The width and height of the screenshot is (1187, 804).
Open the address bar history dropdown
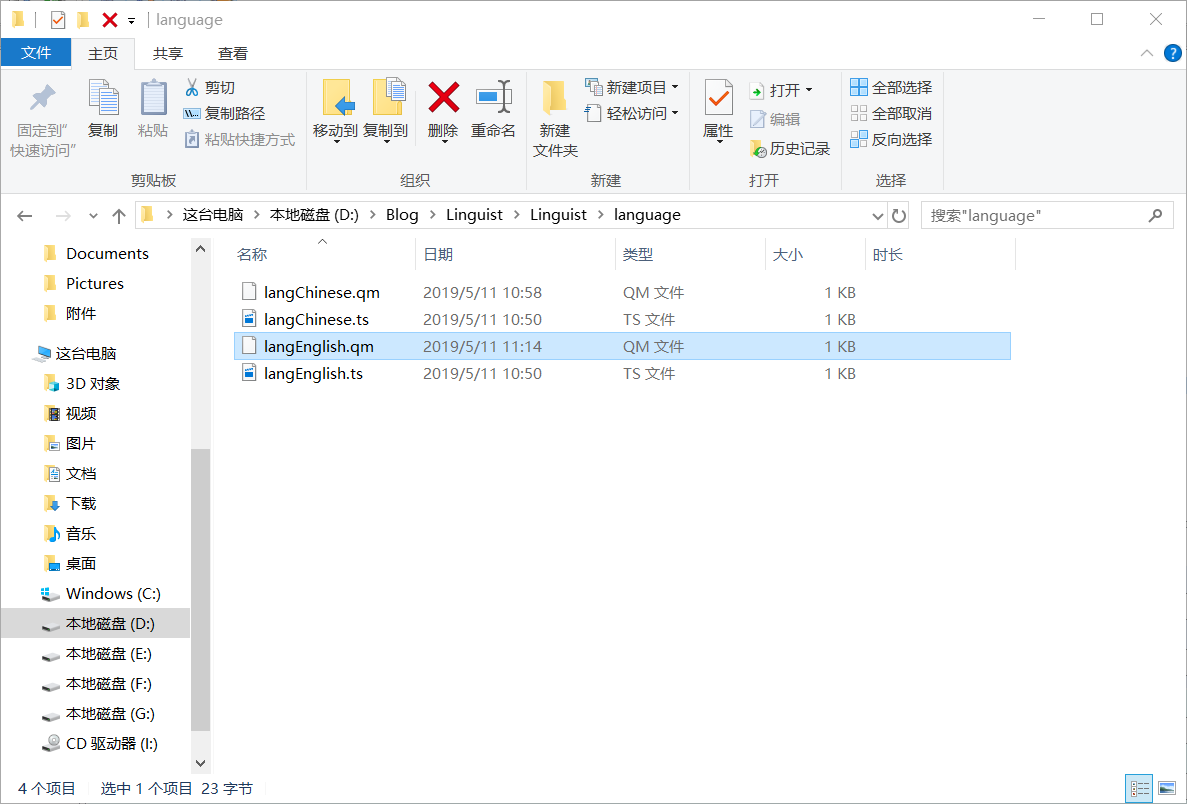(x=877, y=214)
